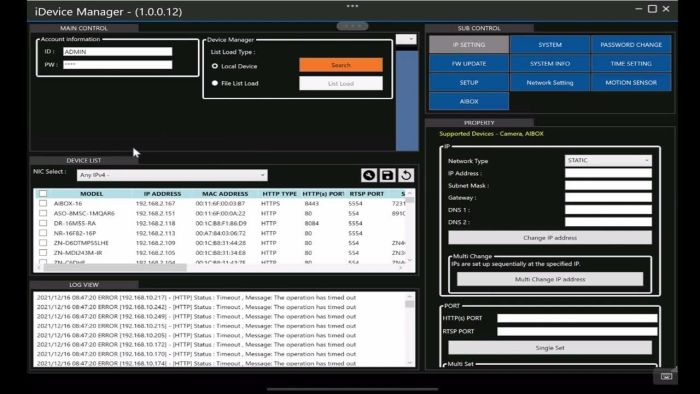Click the device list scroll-down arrow
Screen dimensions: 700x394
tap(410, 260)
